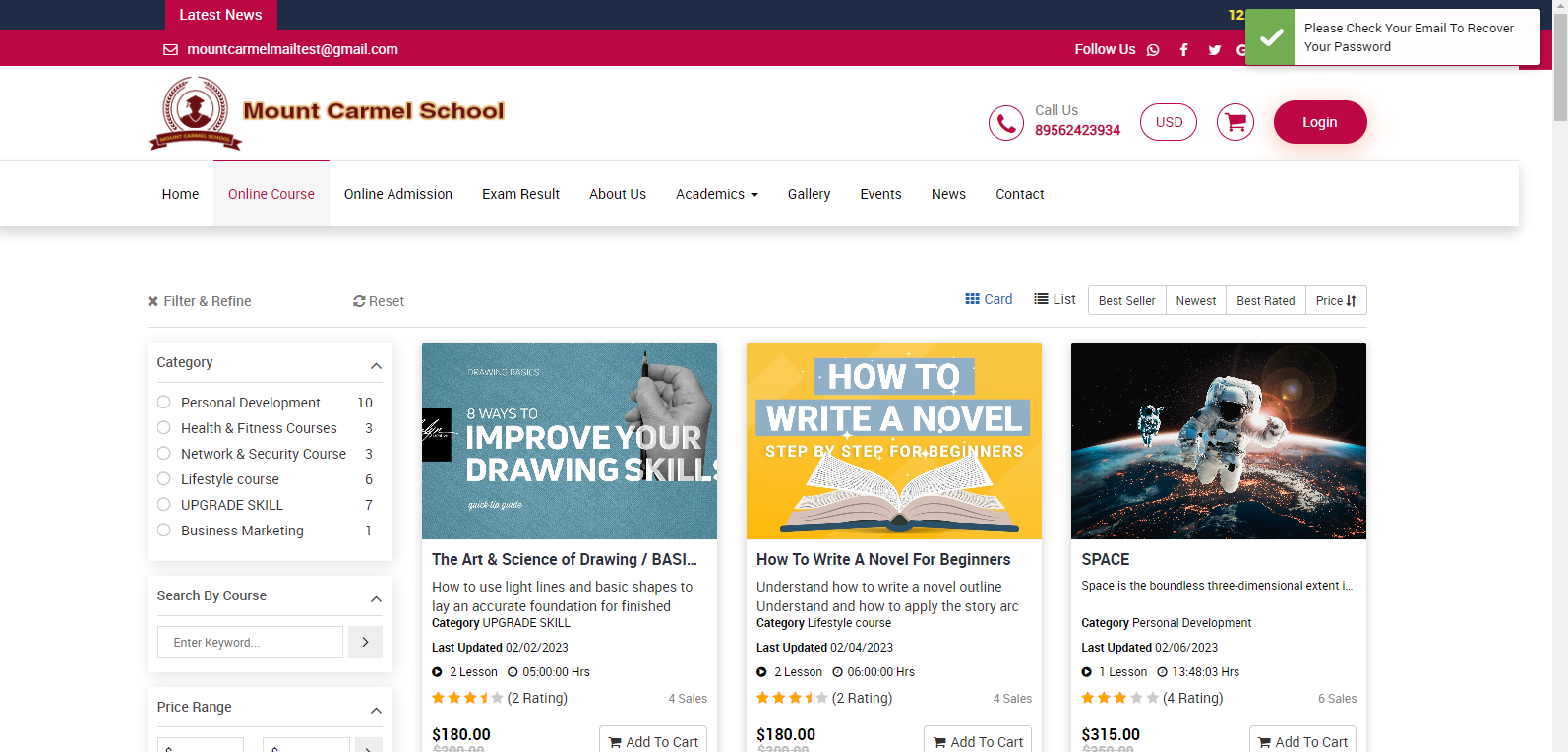Image resolution: width=1568 pixels, height=752 pixels.
Task: Click the Reset filters refresh icon
Action: click(x=359, y=301)
